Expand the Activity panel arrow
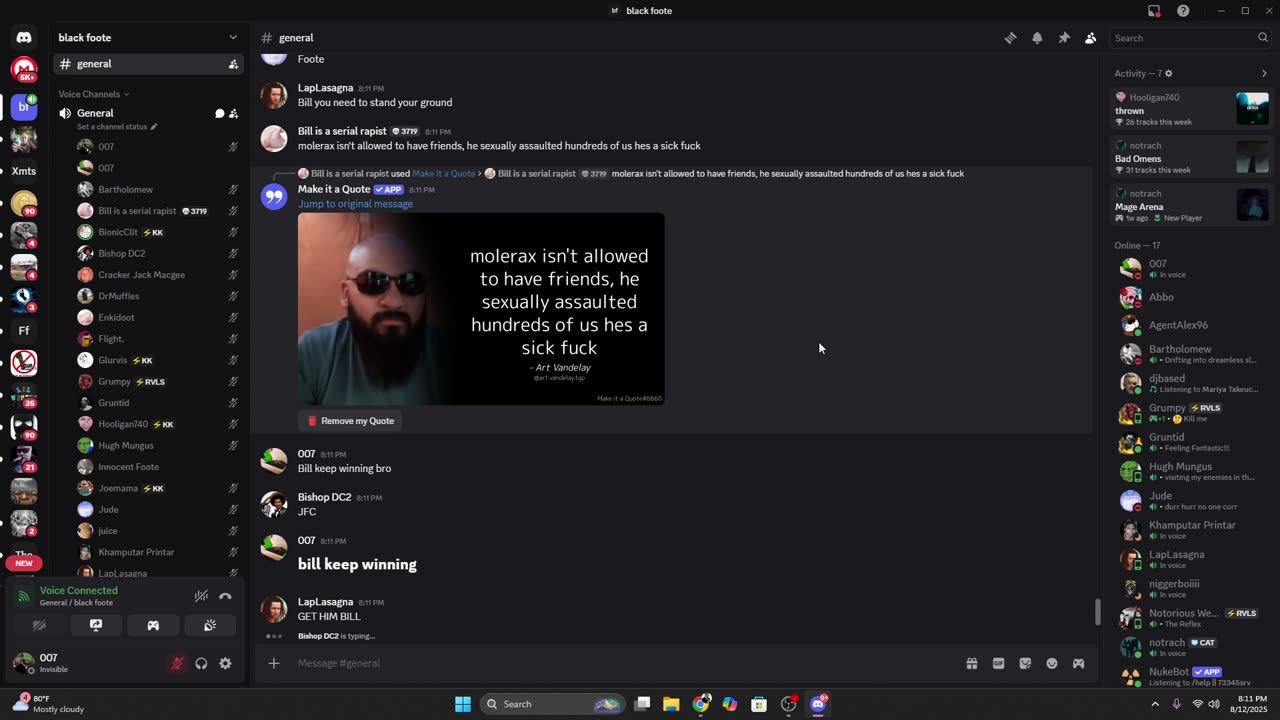This screenshot has width=1280, height=720. (x=1264, y=73)
